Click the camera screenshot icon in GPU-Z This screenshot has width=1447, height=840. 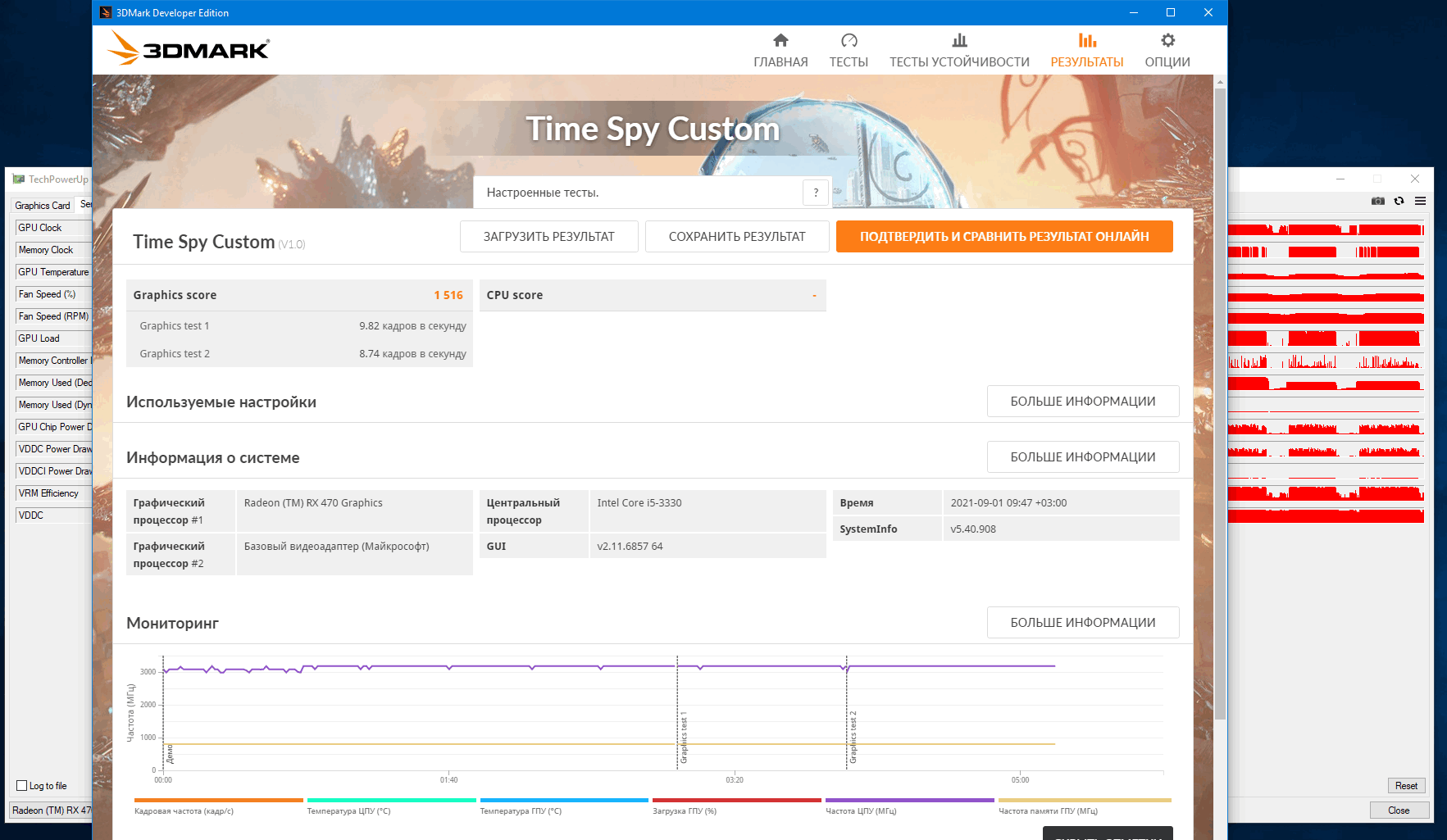tap(1378, 201)
